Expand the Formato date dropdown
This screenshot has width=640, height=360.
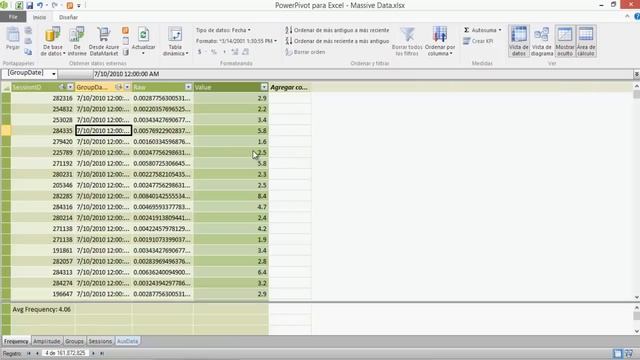(276, 41)
